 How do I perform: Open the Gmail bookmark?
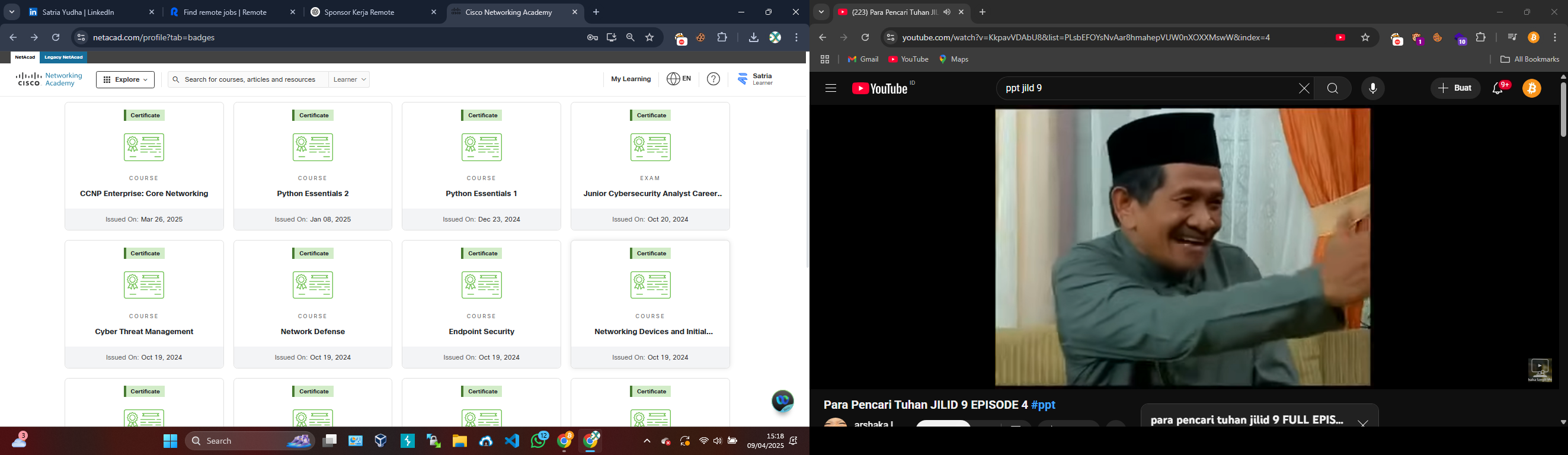863,60
